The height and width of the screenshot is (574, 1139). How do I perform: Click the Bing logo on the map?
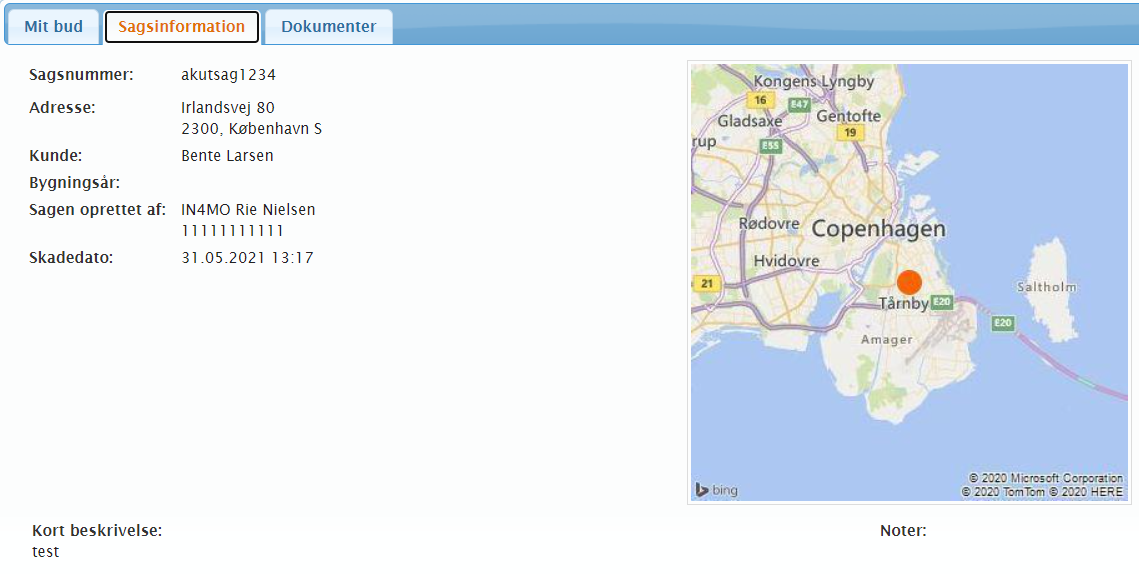(716, 490)
